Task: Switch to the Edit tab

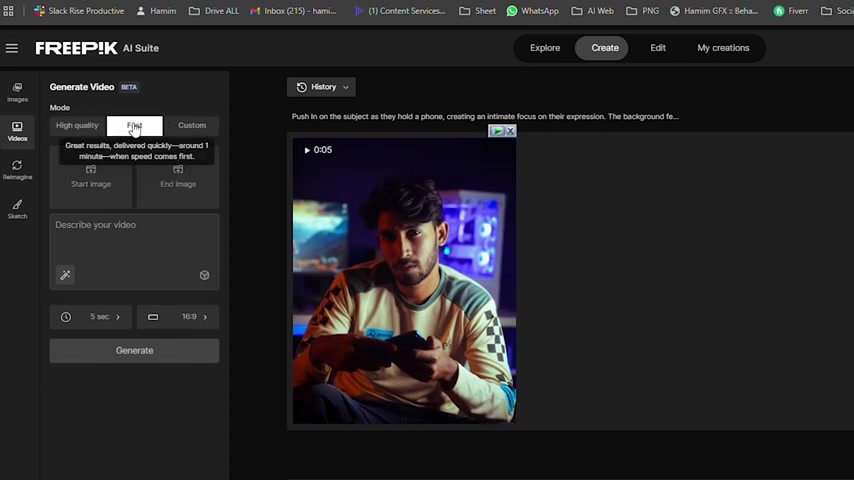Action: [x=658, y=48]
